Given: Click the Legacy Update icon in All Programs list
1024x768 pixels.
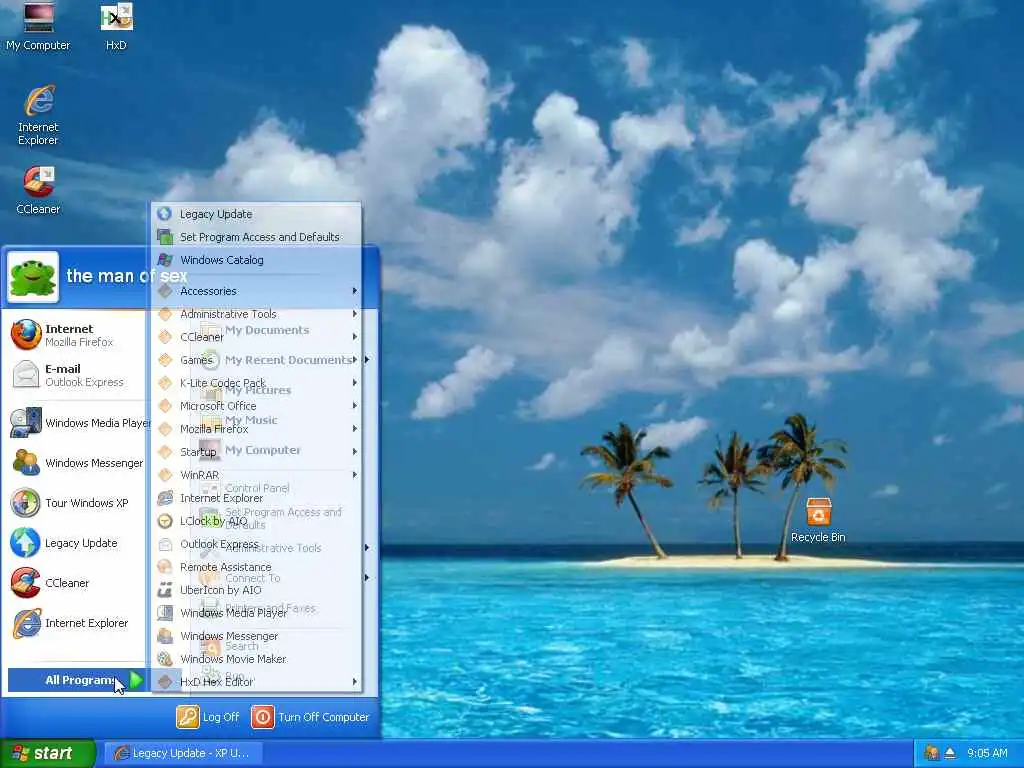Looking at the screenshot, I should 165,214.
